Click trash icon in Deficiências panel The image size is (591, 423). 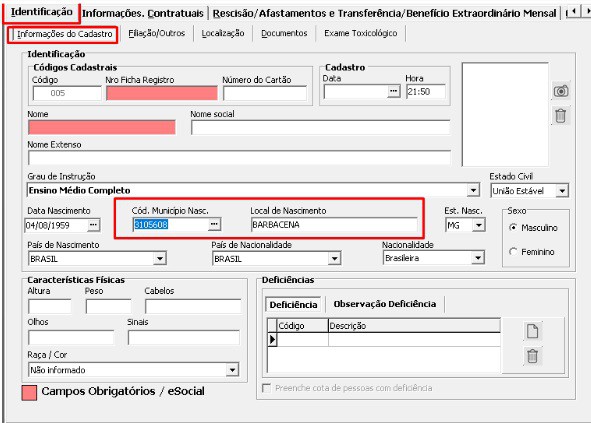[x=532, y=356]
